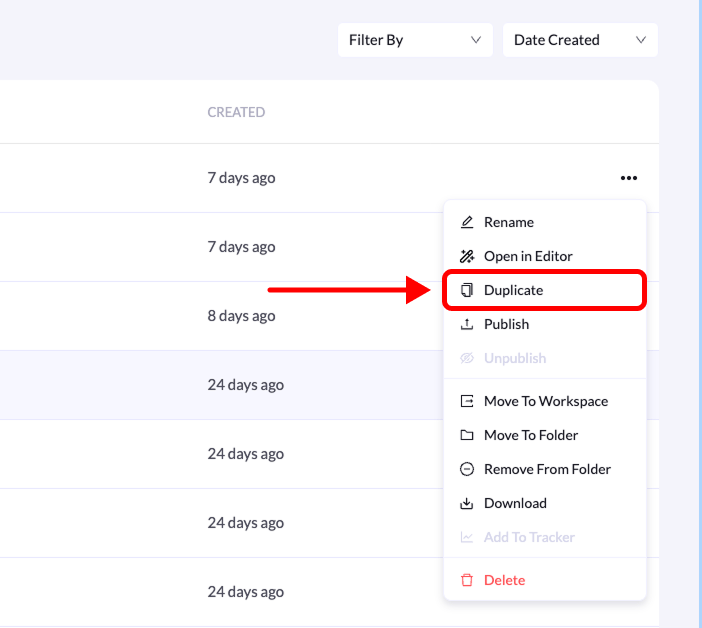The width and height of the screenshot is (702, 628).
Task: Choose Download from the menu
Action: [544, 503]
